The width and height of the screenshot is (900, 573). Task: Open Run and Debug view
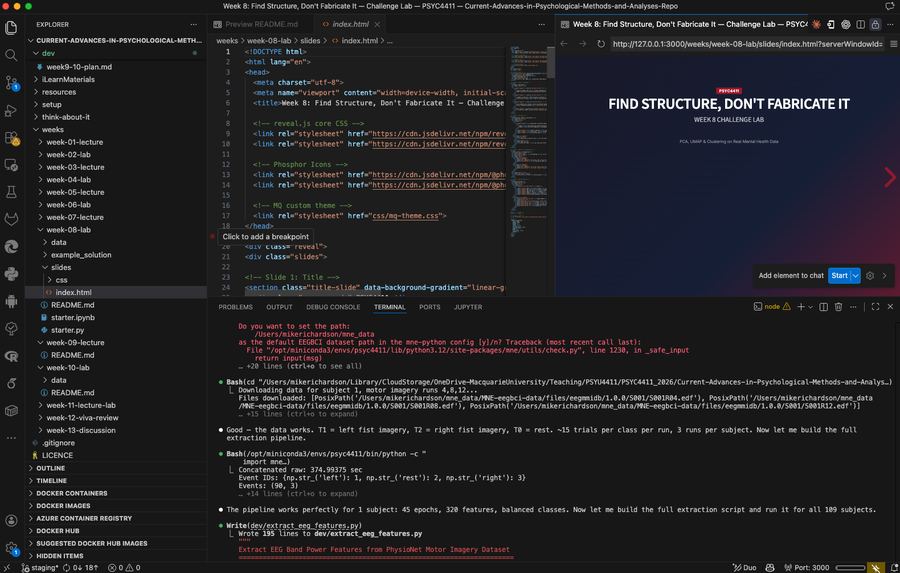[11, 110]
